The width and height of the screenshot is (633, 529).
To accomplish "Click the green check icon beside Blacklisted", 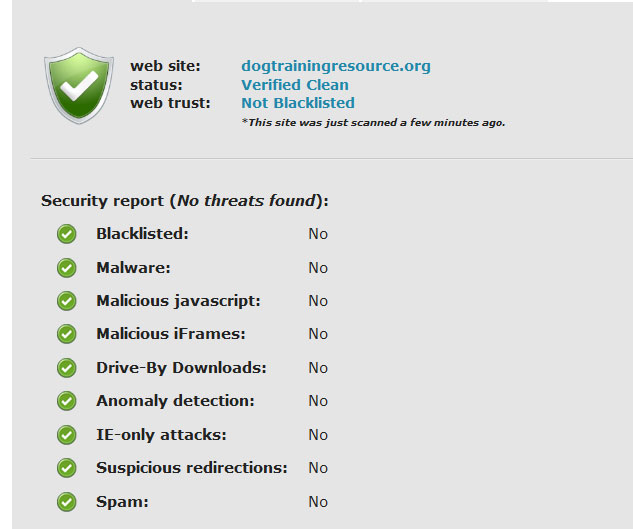I will coord(67,234).
